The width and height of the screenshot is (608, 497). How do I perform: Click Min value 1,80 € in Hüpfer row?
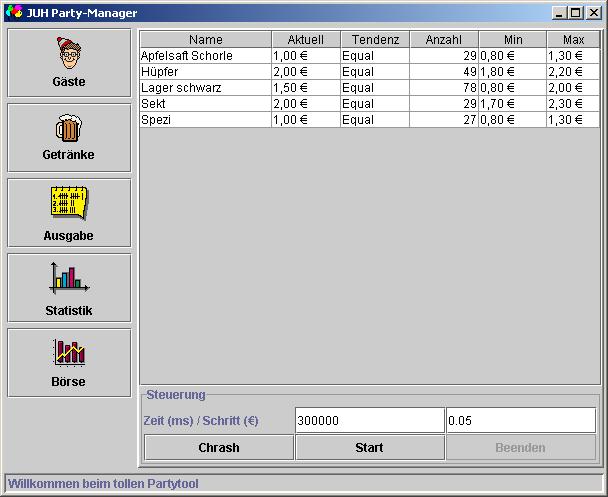pyautogui.click(x=513, y=72)
